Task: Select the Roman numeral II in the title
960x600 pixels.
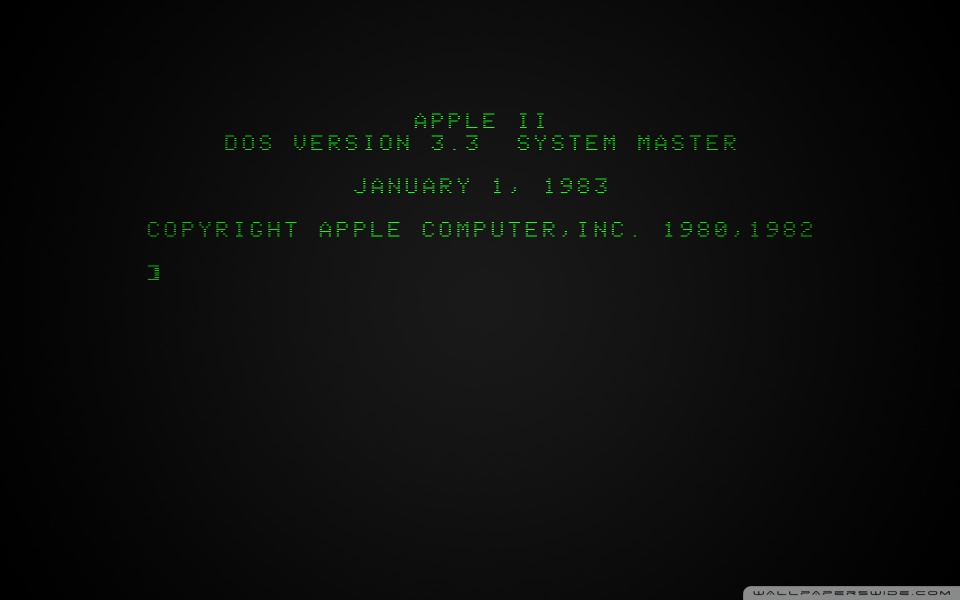Action: (532, 121)
